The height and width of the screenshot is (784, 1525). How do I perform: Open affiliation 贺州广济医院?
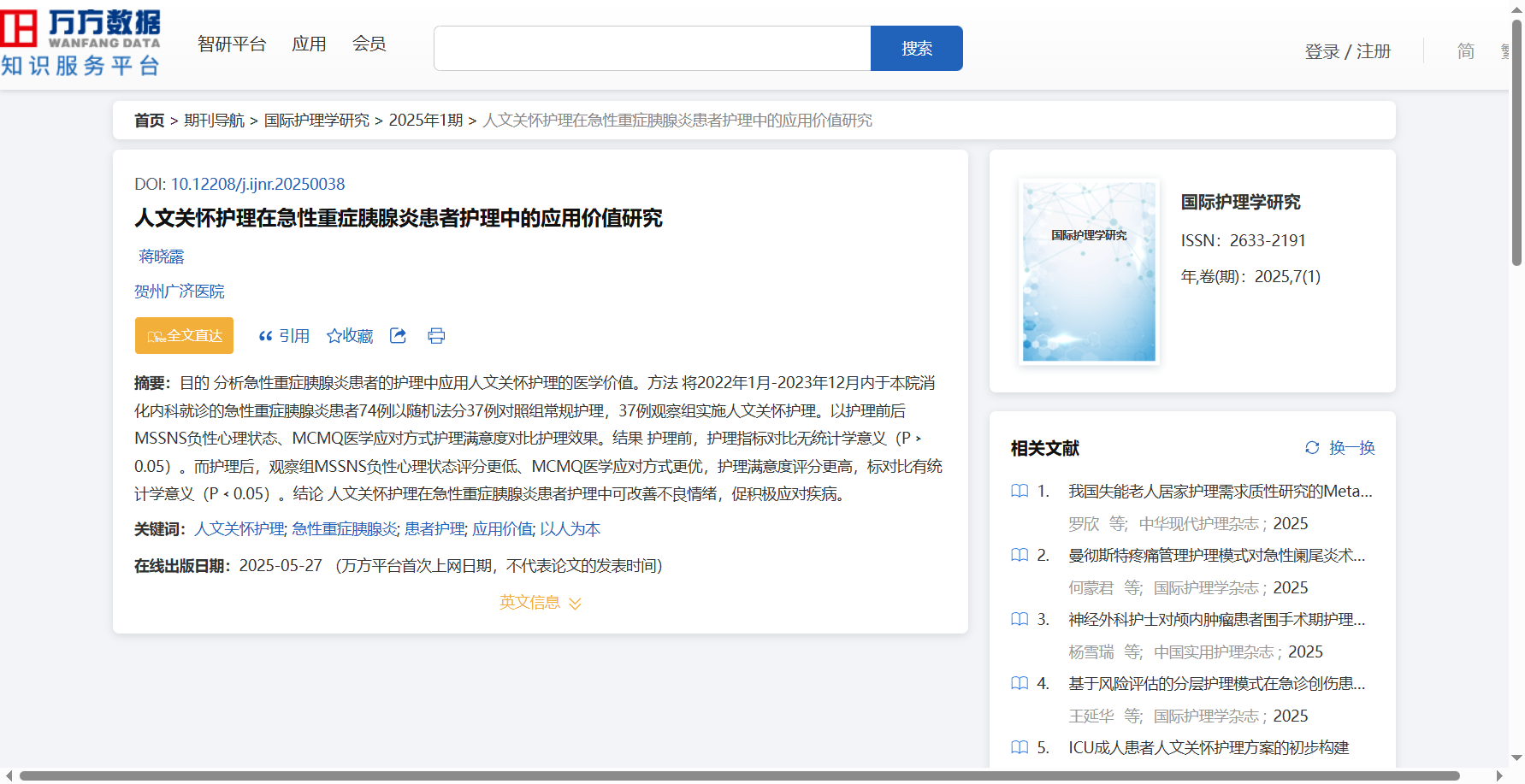180,292
